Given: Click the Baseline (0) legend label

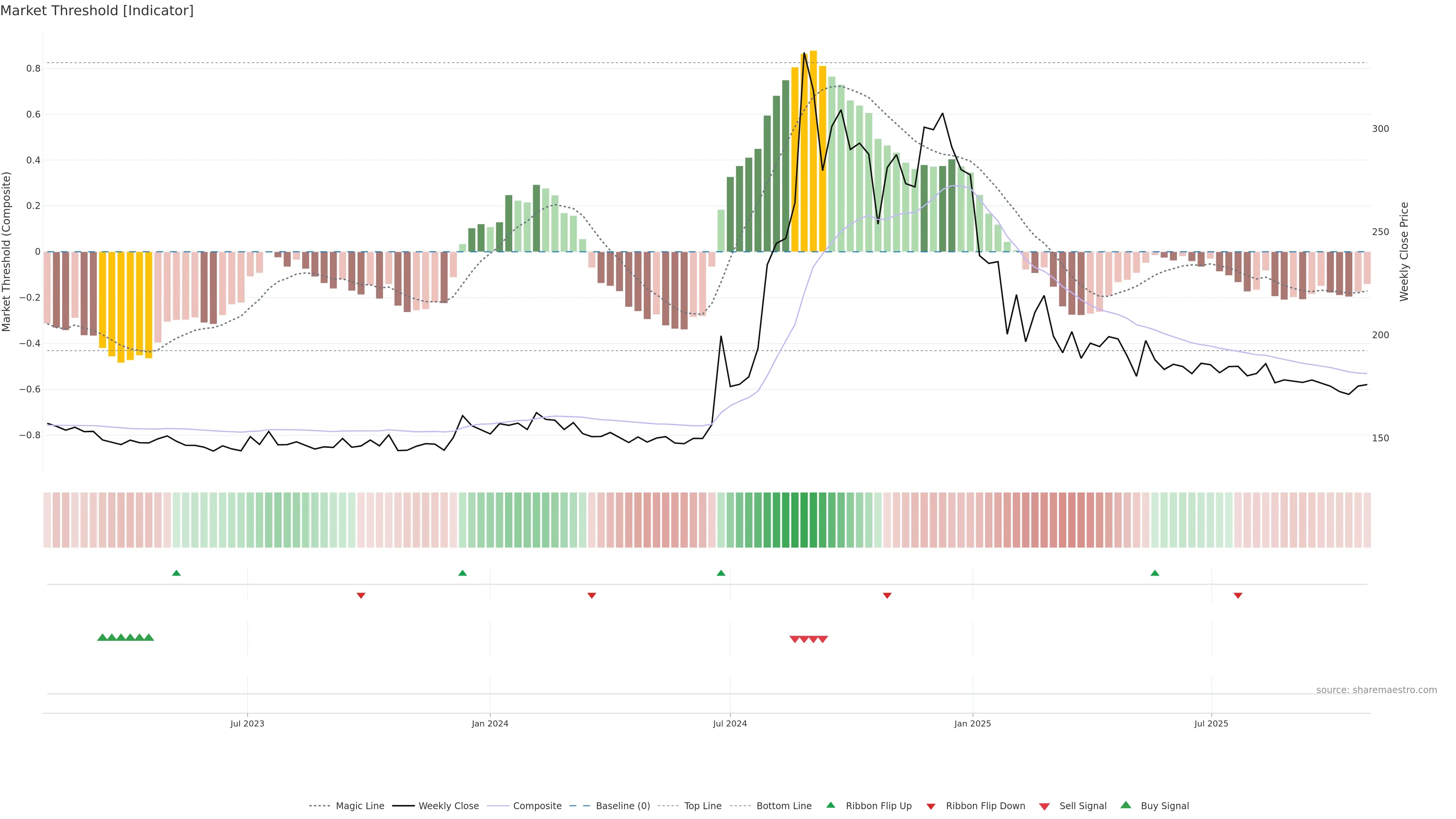Looking at the screenshot, I should [623, 806].
